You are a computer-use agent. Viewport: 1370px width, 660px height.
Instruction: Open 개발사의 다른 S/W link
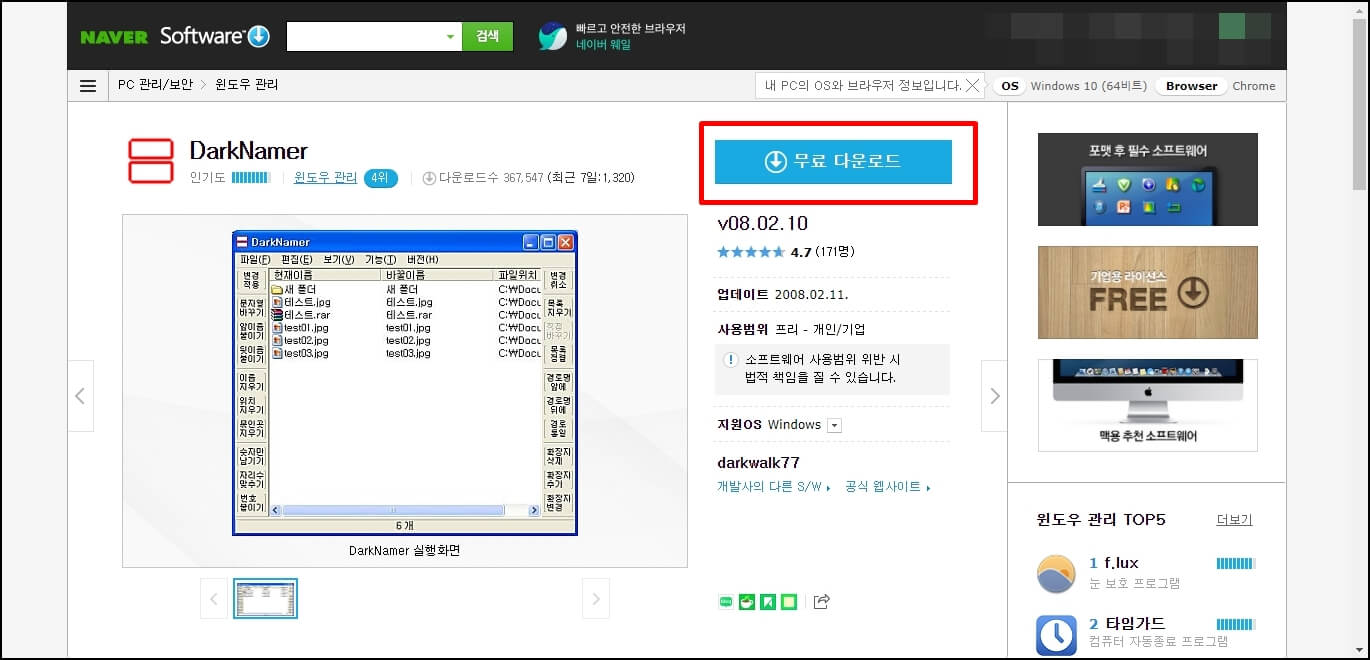tap(773, 487)
